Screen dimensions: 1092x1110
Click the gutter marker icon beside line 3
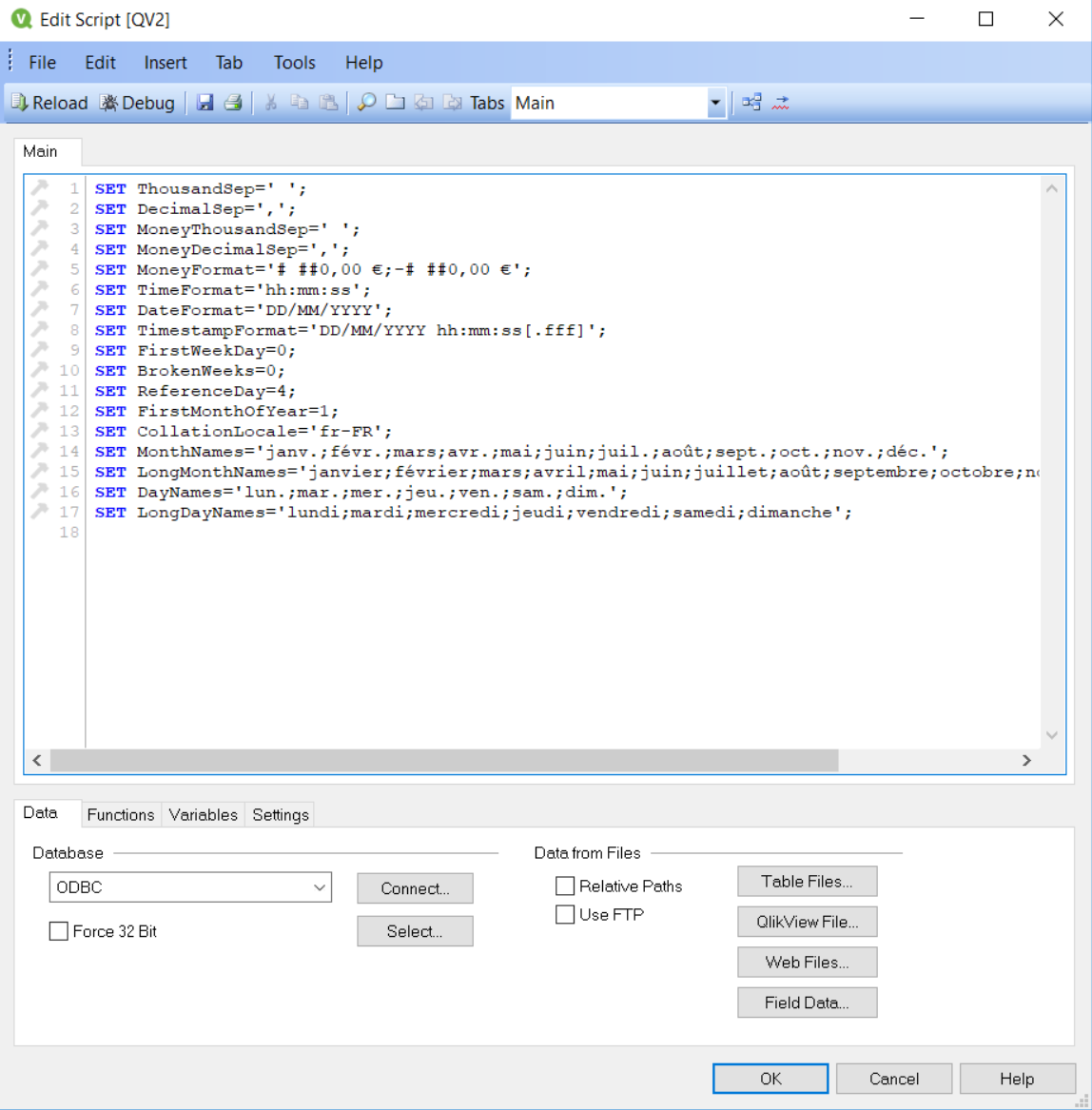pyautogui.click(x=40, y=228)
